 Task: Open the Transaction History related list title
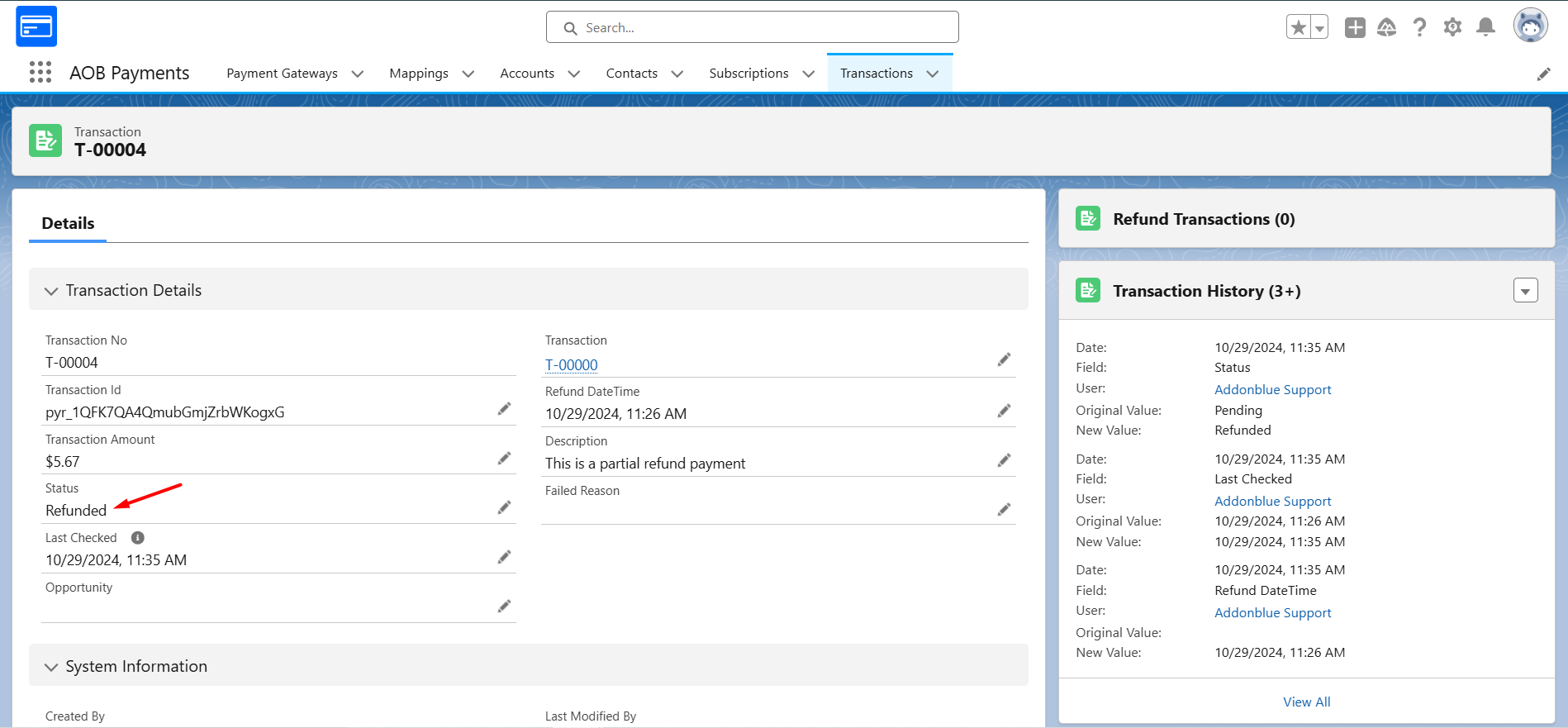[x=1206, y=291]
